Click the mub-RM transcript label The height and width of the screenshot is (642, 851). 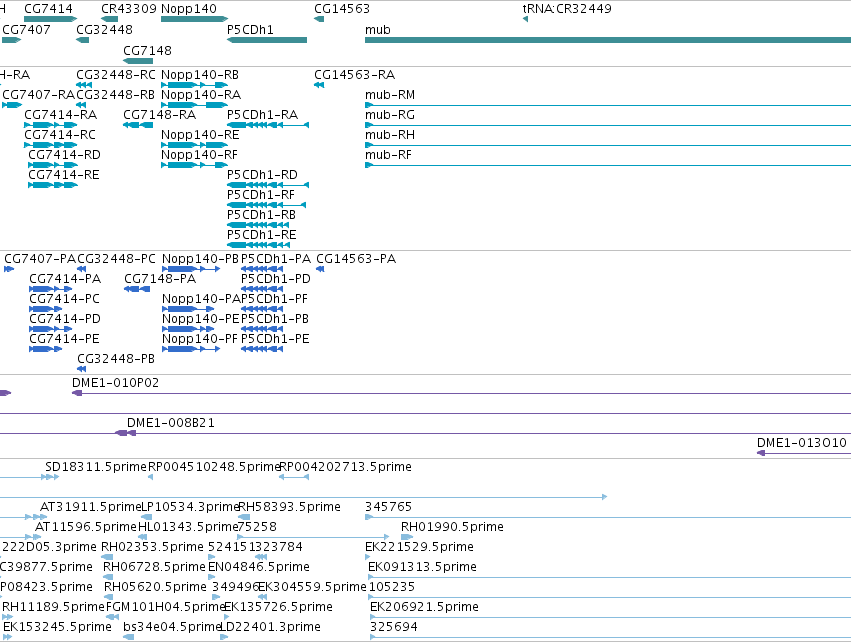click(390, 95)
